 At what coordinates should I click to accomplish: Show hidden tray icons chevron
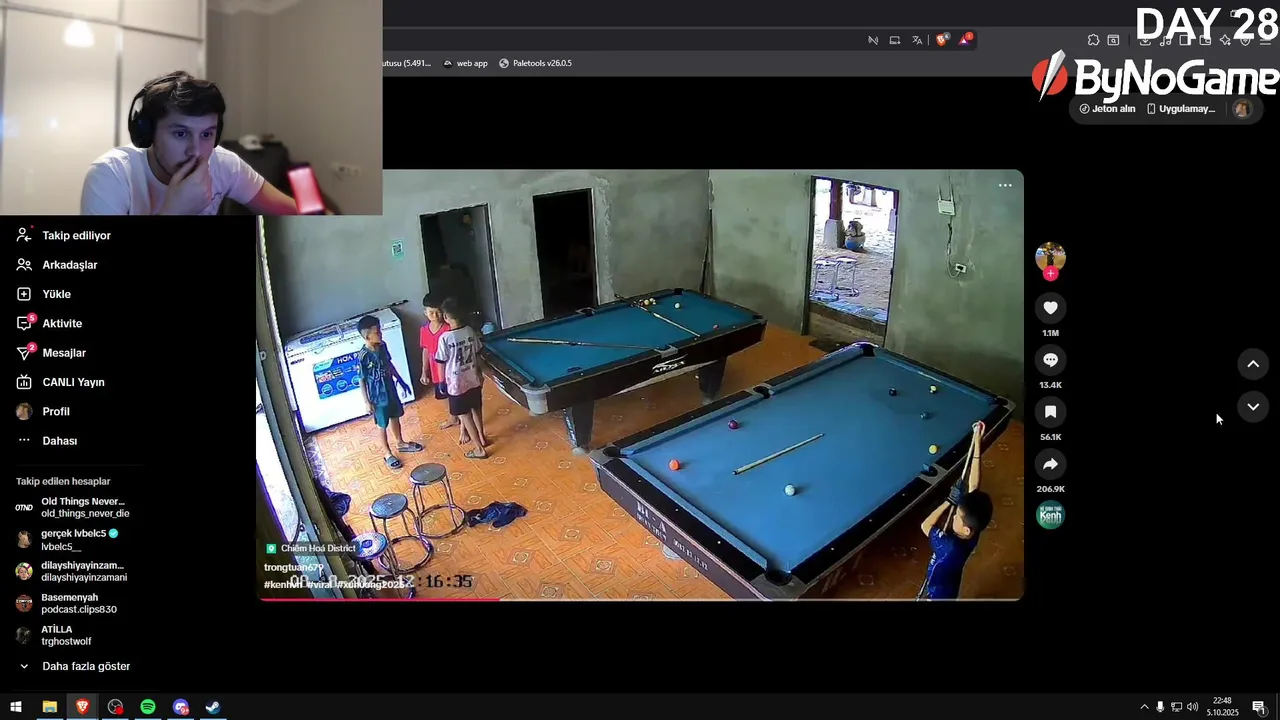coord(1144,707)
